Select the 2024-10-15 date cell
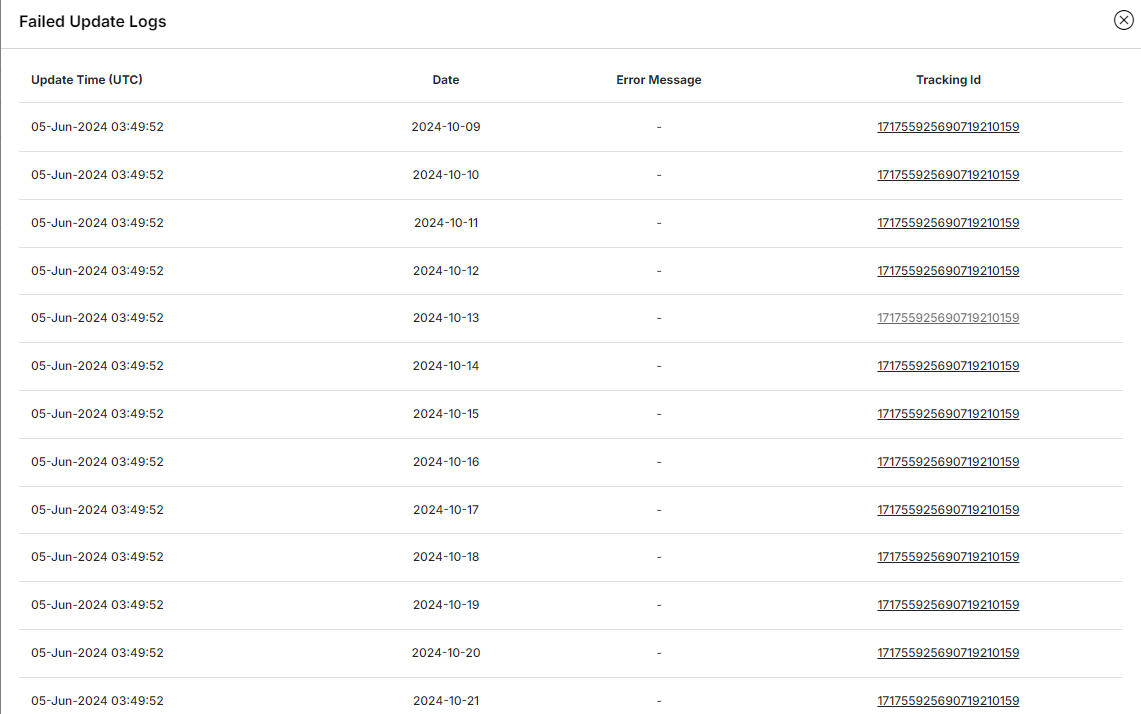The width and height of the screenshot is (1141, 714). click(x=446, y=414)
